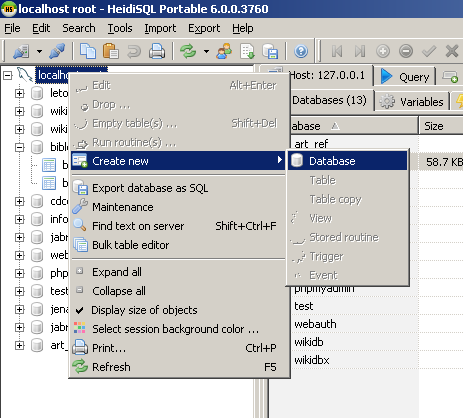
Task: Open the Edit menu
Action: [41, 28]
